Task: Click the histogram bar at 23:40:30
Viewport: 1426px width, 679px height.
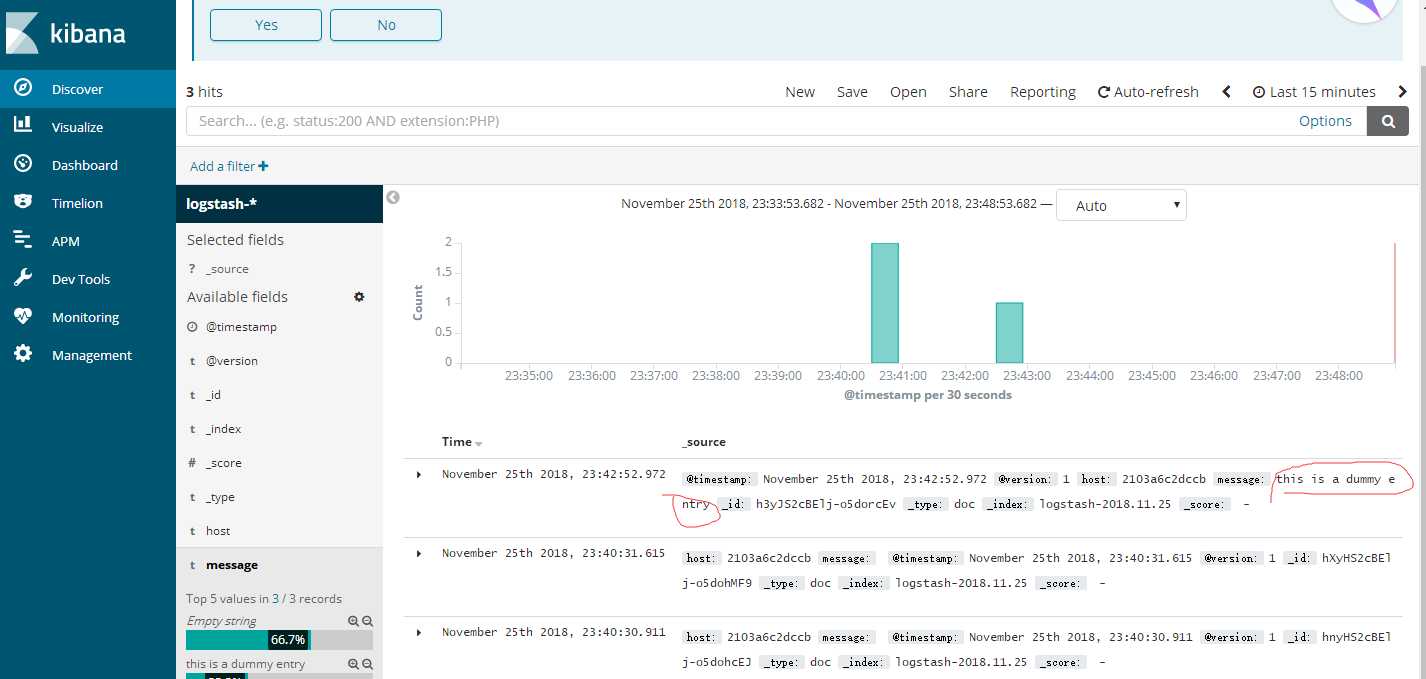Action: (885, 303)
